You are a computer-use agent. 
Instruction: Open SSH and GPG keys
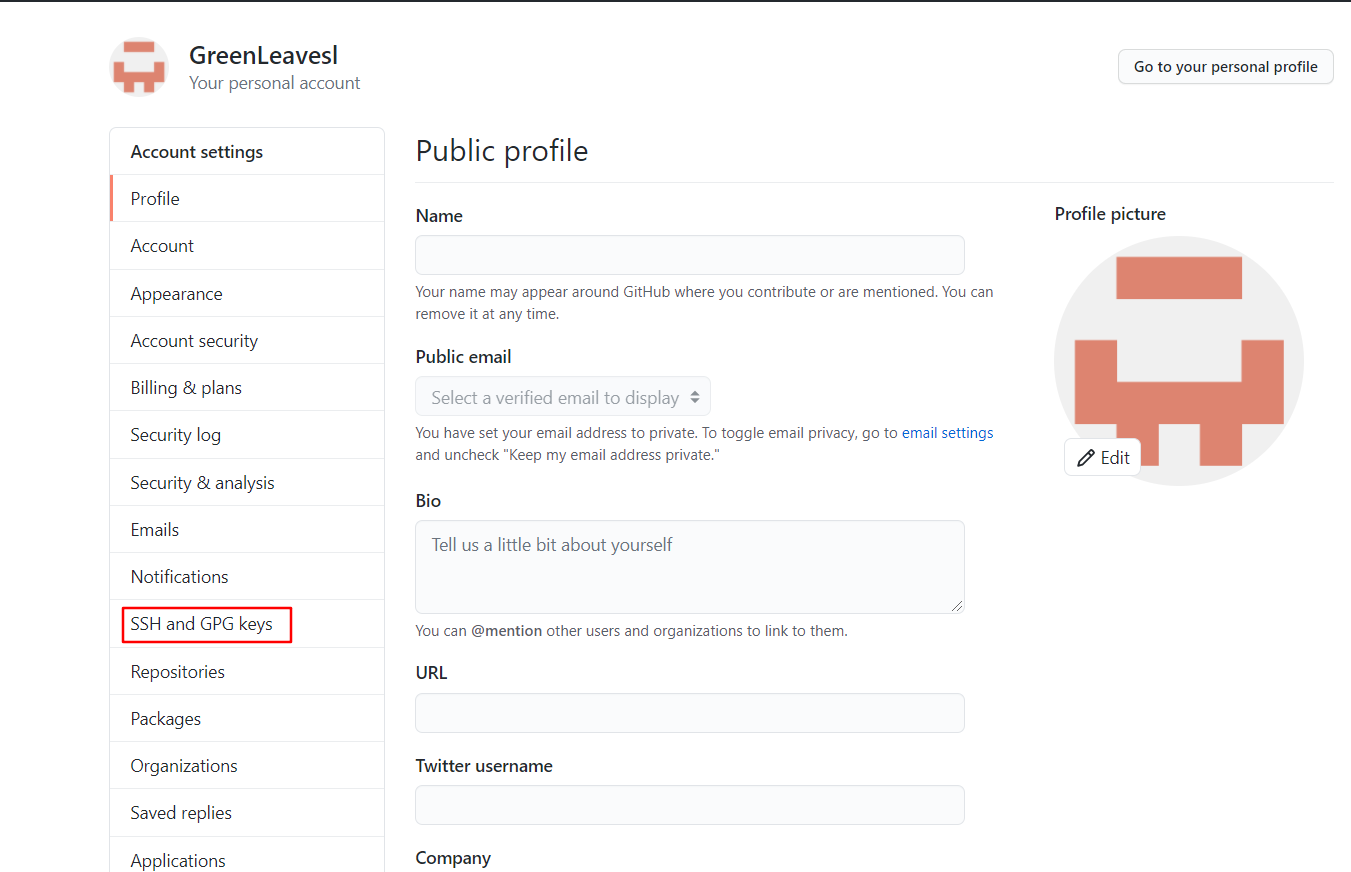coord(247,624)
